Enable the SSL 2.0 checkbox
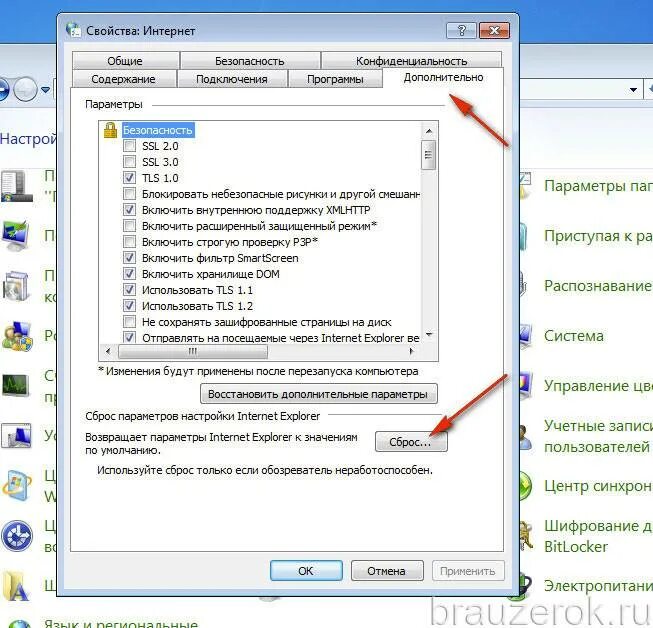 (x=130, y=146)
